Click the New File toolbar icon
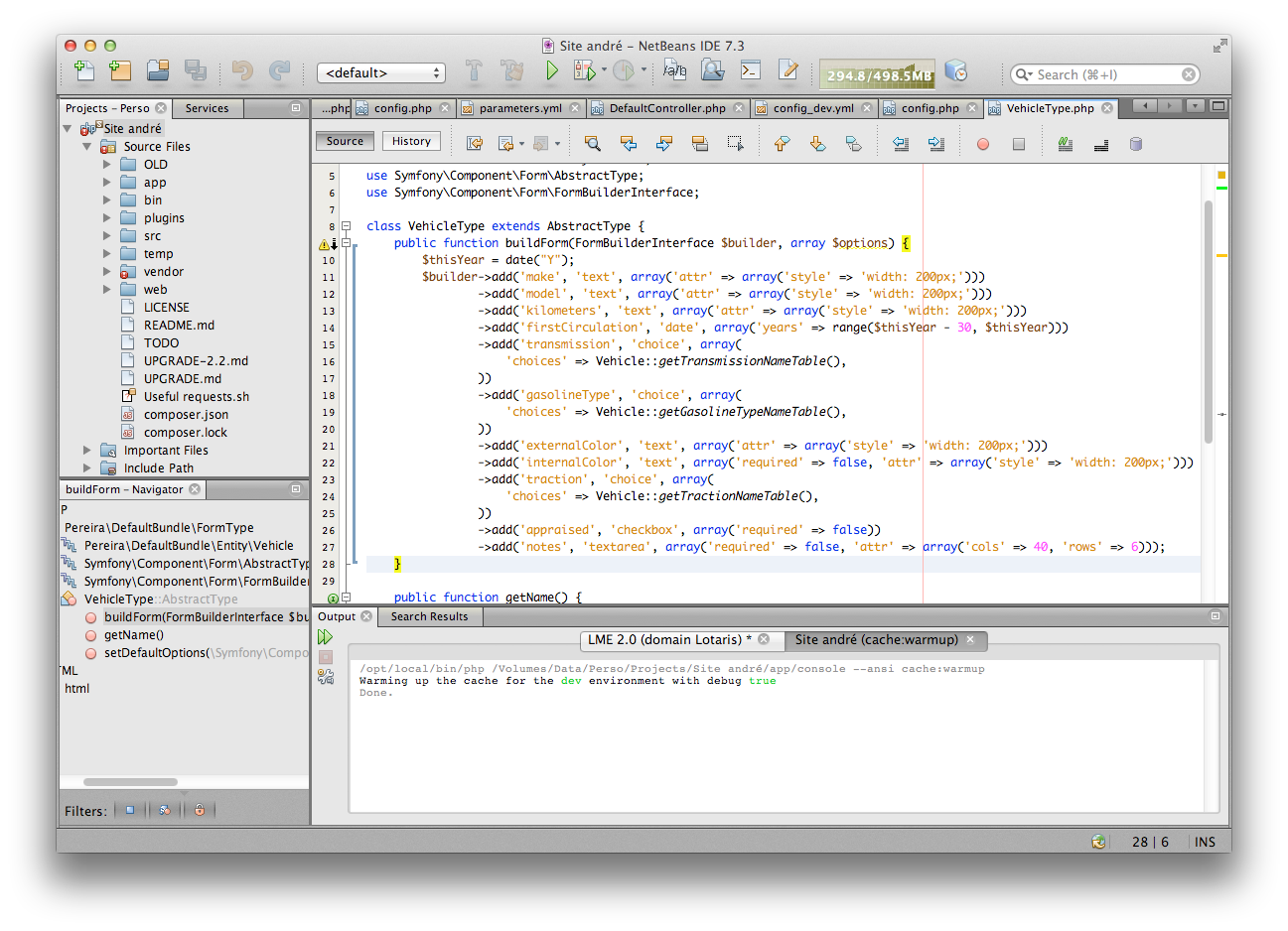 (85, 70)
